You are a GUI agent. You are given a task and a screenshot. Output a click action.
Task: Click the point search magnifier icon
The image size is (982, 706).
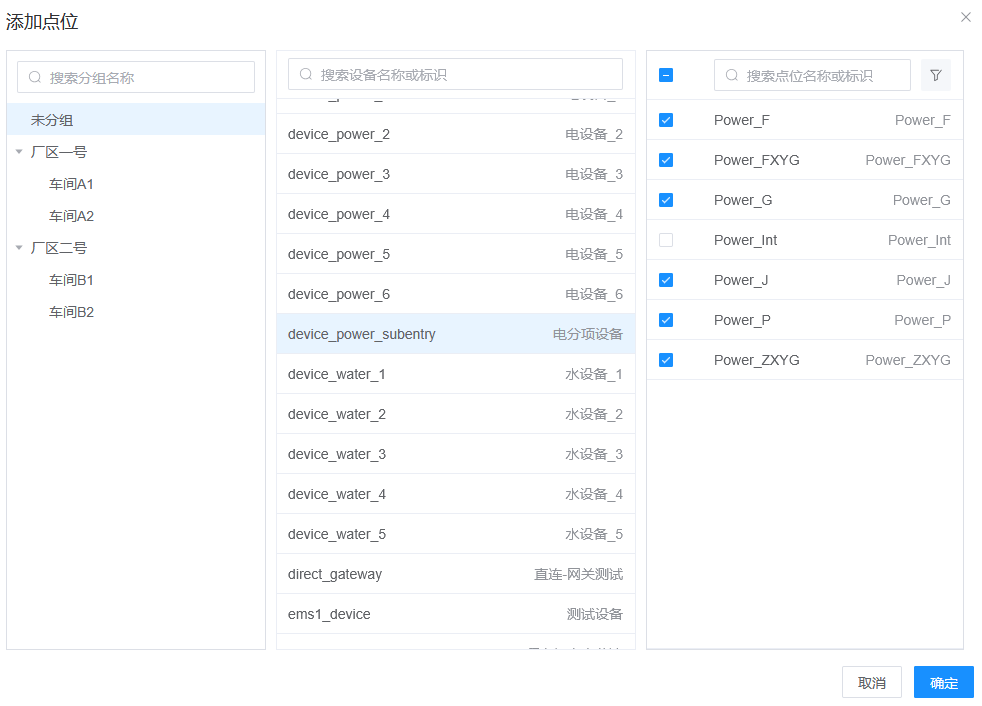coord(732,75)
